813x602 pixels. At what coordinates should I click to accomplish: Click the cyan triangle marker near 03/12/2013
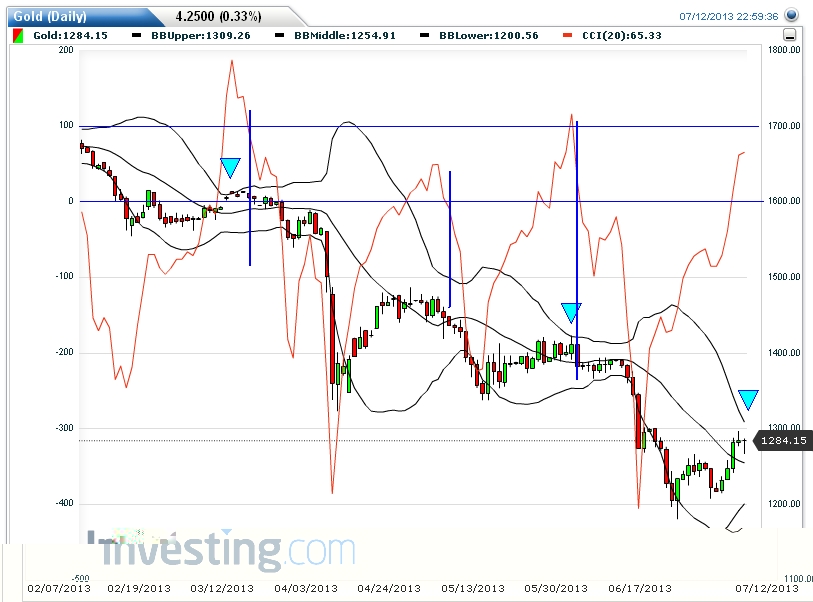point(230,168)
